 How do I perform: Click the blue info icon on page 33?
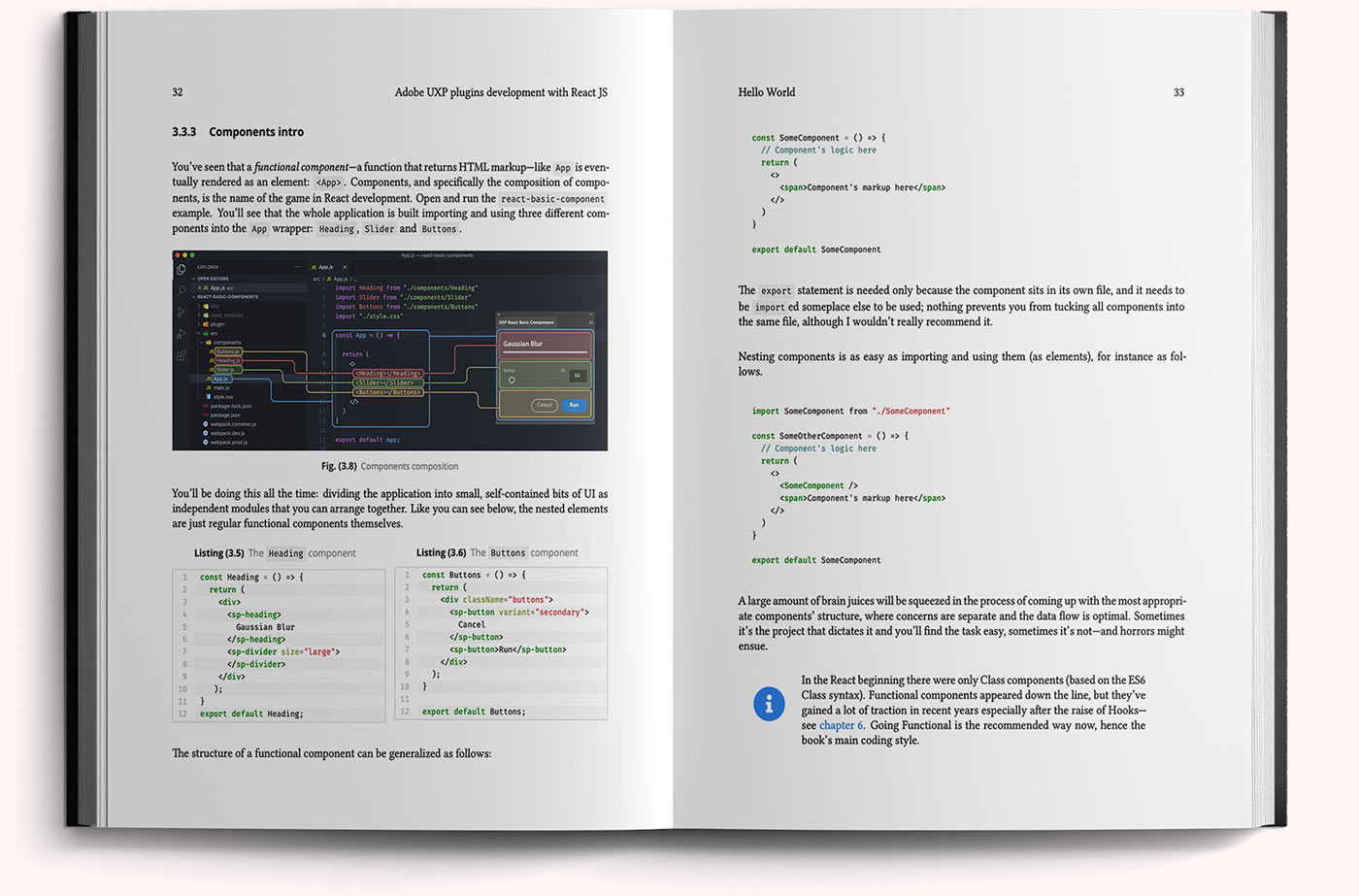coord(769,704)
